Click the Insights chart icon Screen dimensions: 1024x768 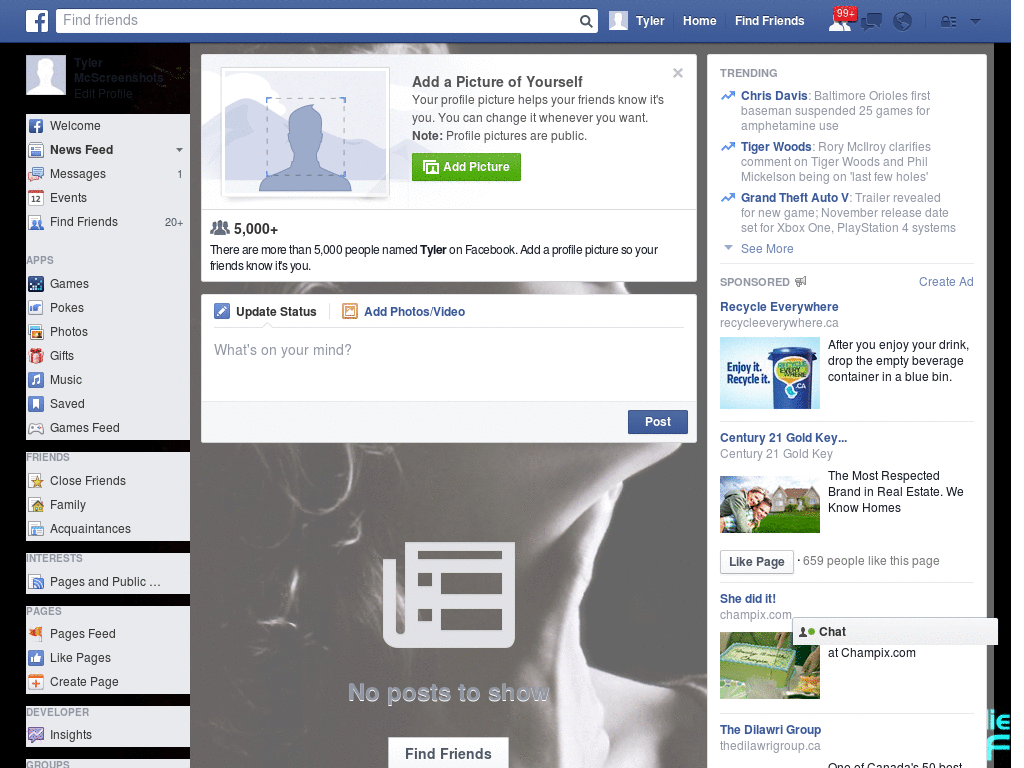[x=36, y=735]
